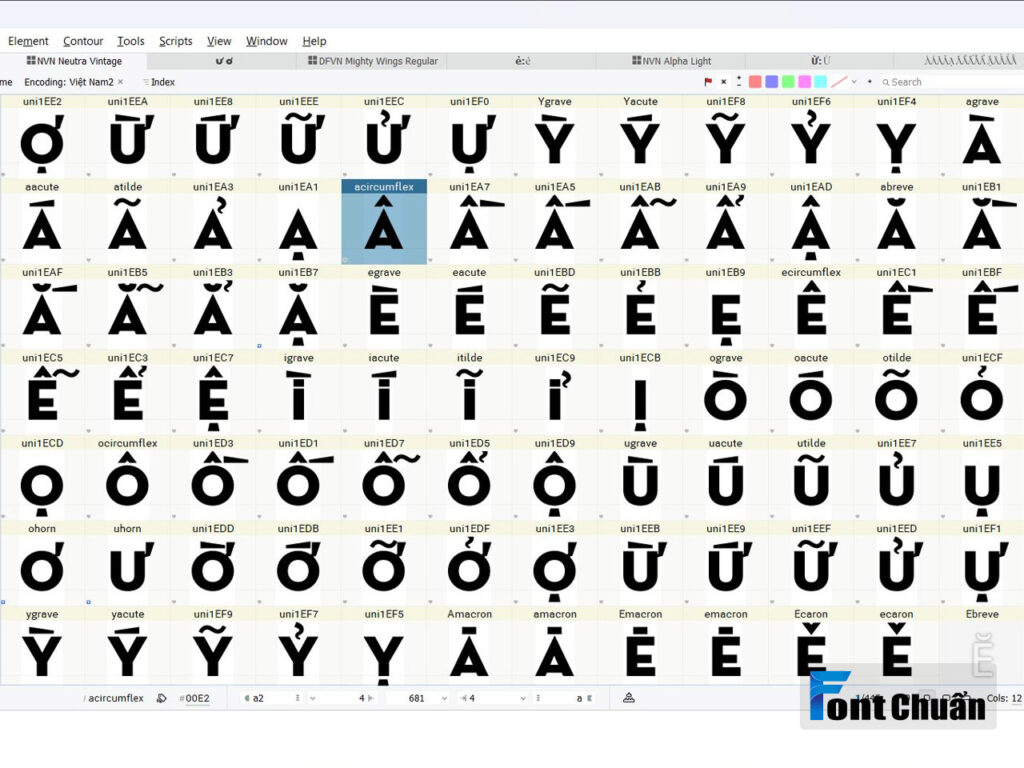Pick the red flag color swatch
The height and width of the screenshot is (768, 1024).
coord(755,82)
